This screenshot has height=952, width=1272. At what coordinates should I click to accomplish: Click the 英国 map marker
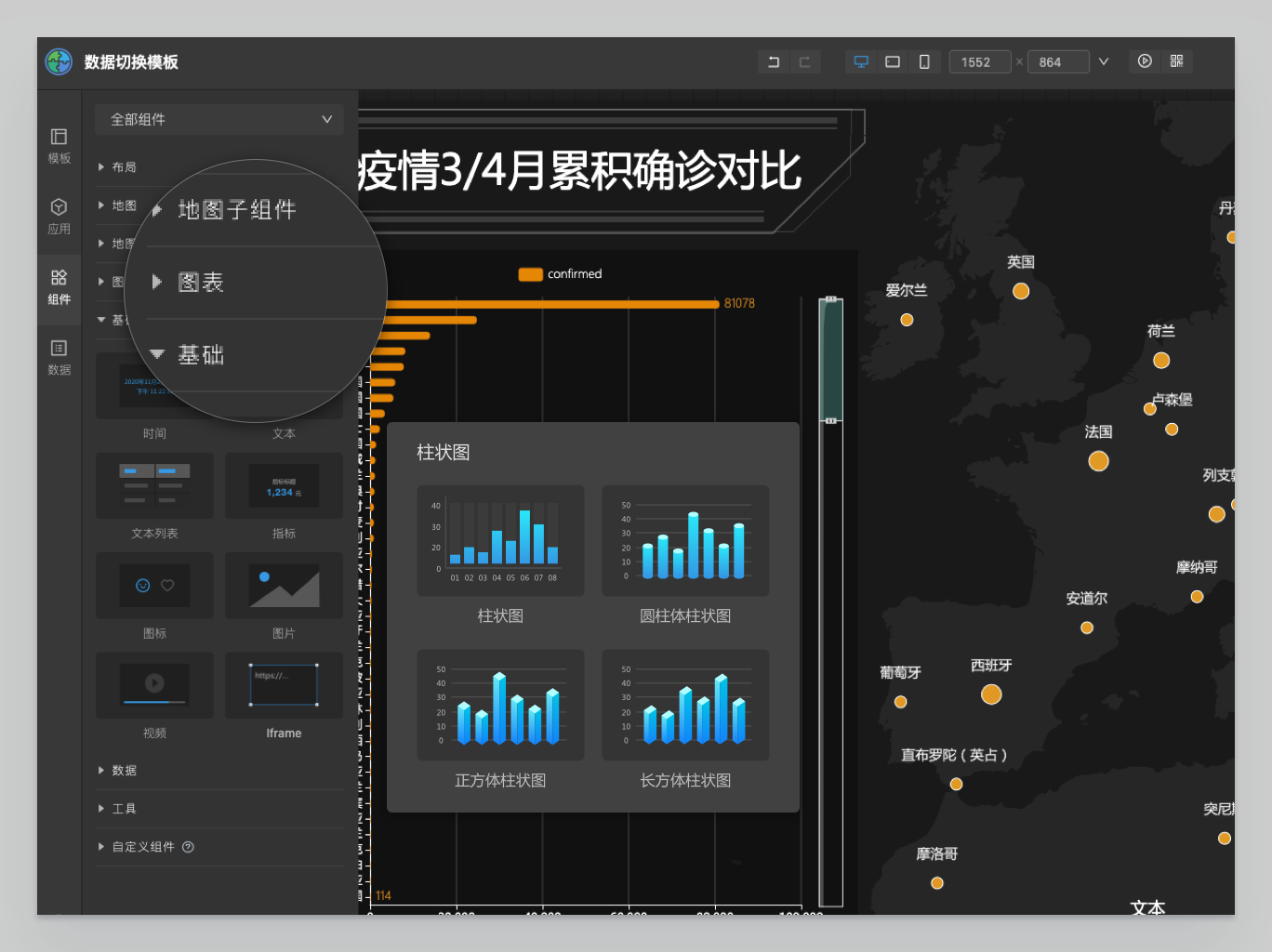pos(1021,291)
